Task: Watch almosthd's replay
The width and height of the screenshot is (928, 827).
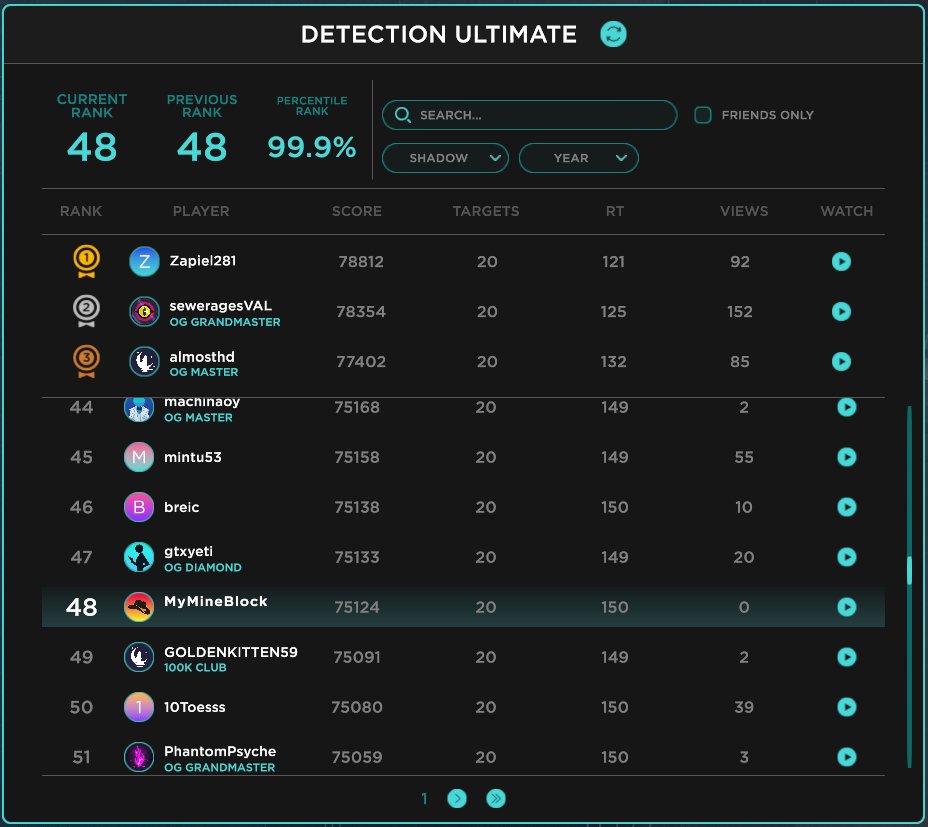Action: pos(841,361)
